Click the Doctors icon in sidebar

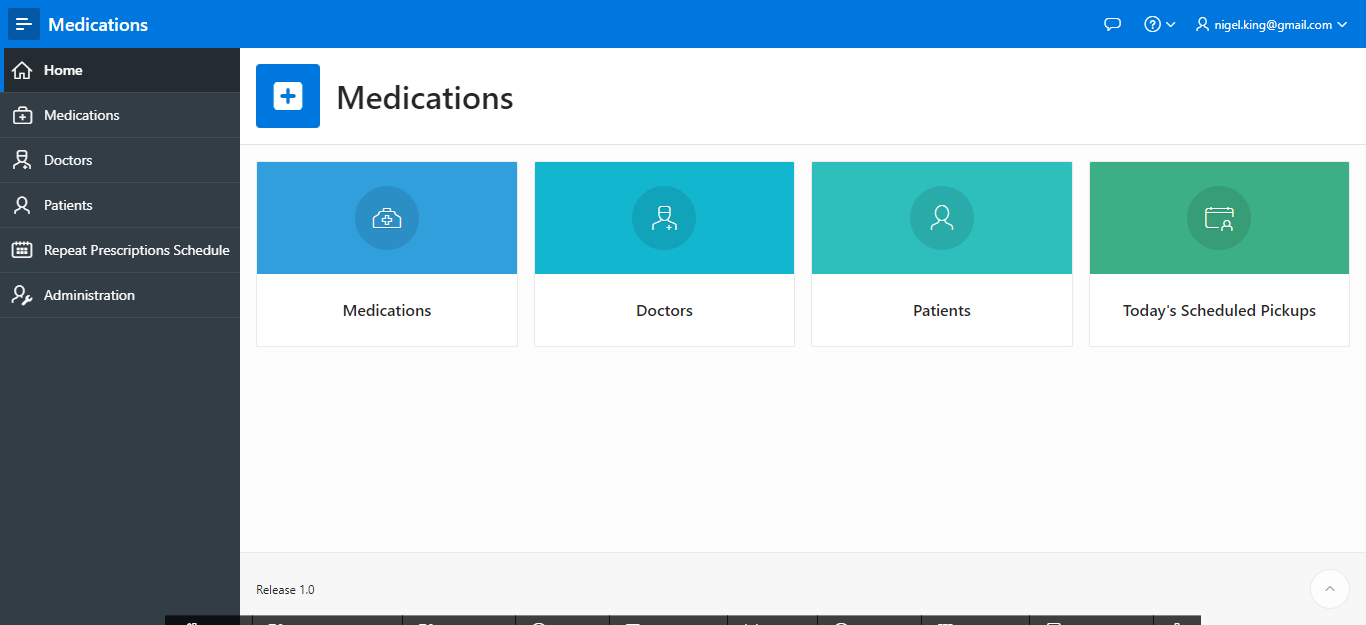tap(22, 160)
